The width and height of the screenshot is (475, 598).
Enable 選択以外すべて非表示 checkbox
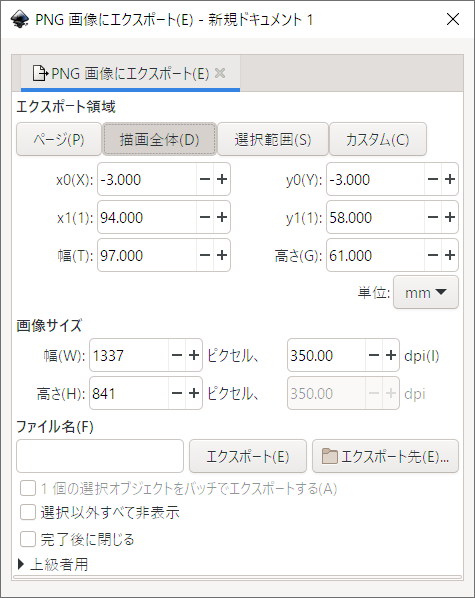pos(28,512)
